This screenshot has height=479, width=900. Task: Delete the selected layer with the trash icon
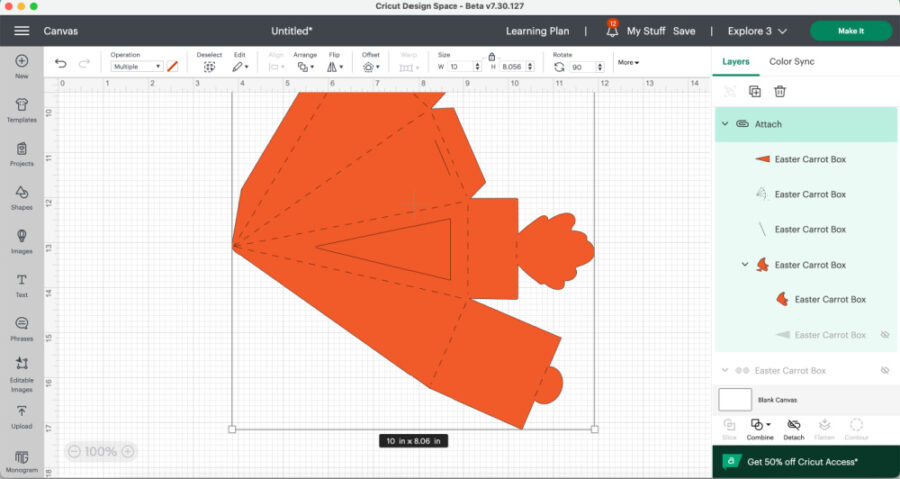(780, 91)
